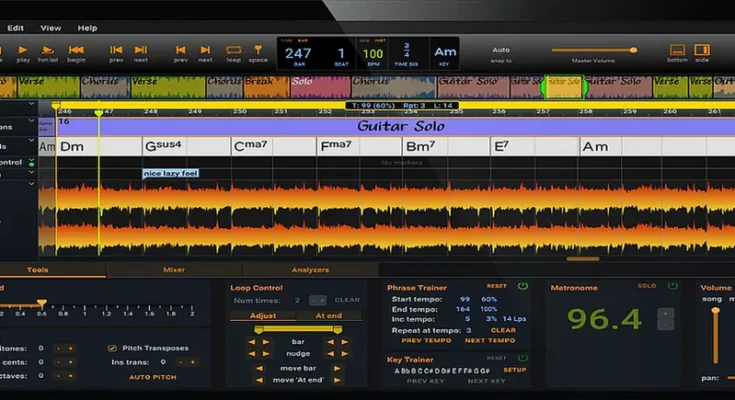Open the Key display showing Am
The image size is (735, 400).
[x=445, y=52]
